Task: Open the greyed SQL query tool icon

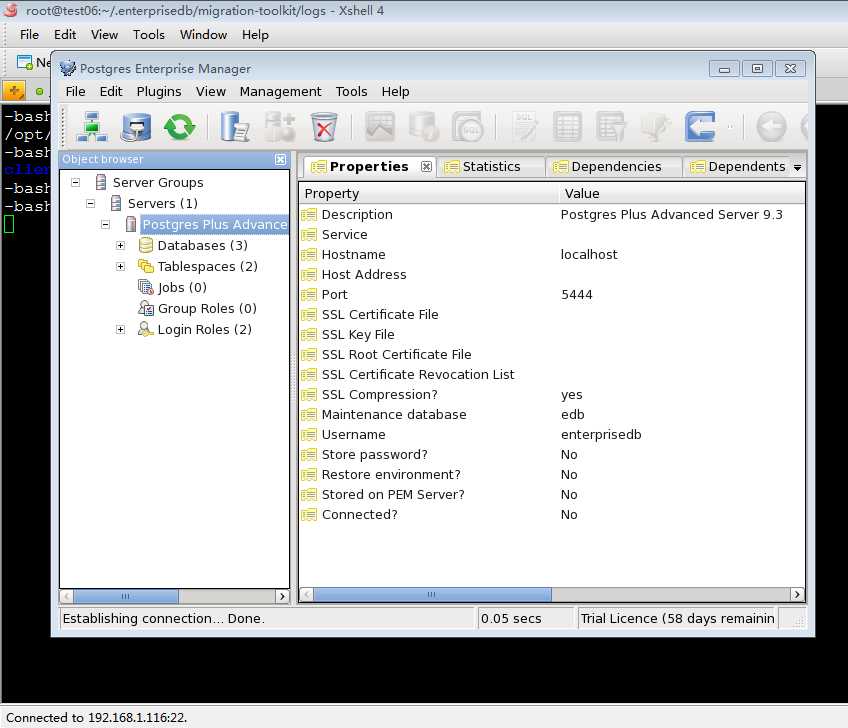Action: [525, 127]
